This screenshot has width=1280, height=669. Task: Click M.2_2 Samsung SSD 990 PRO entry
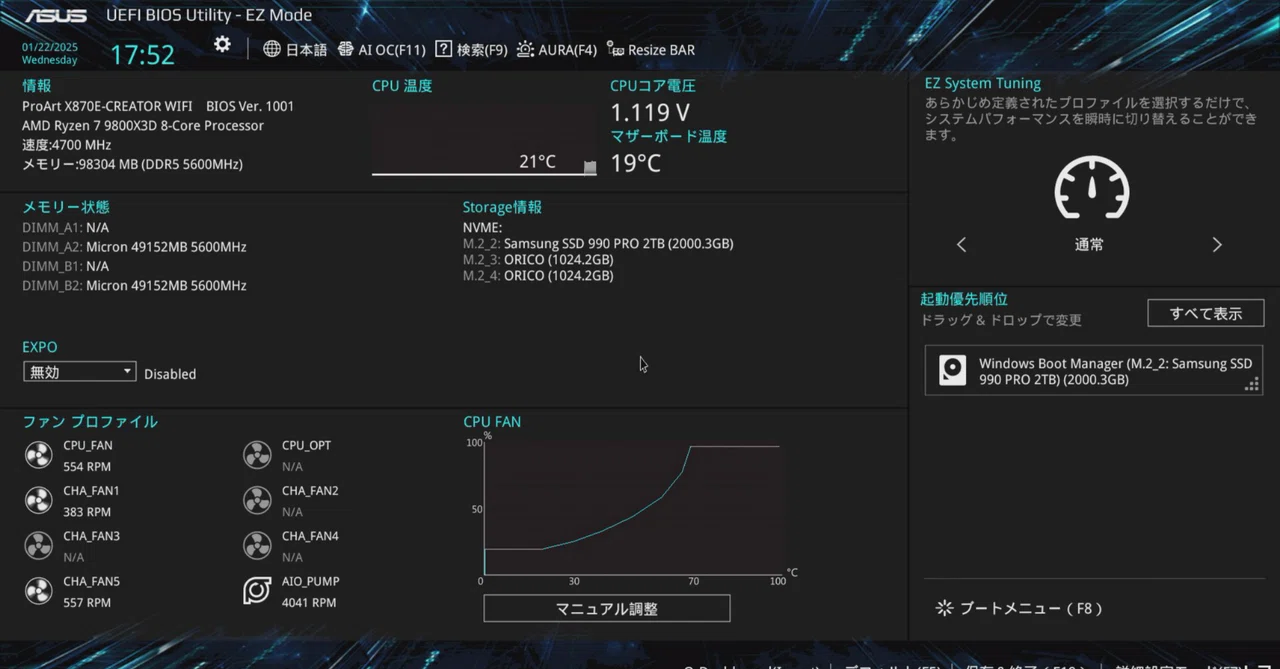tap(598, 244)
